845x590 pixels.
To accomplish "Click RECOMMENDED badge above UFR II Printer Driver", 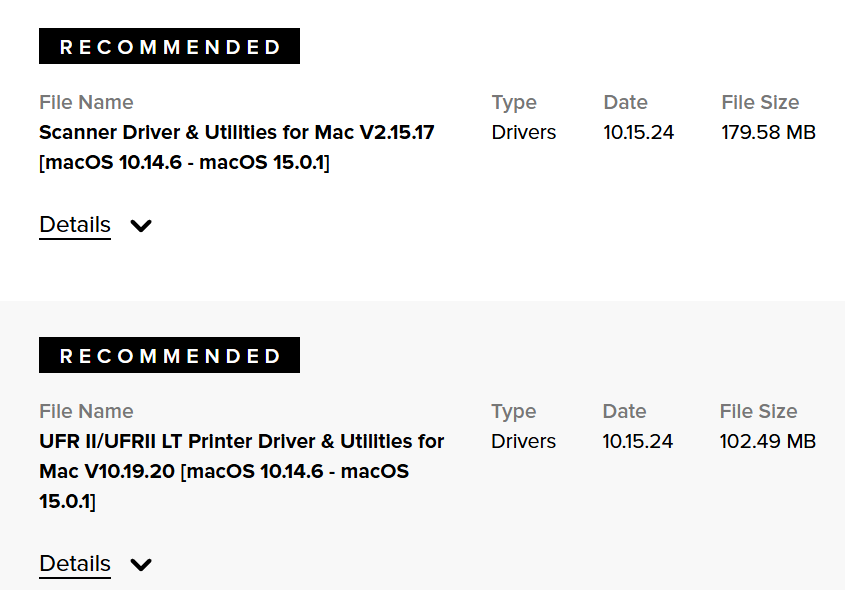I will [169, 356].
